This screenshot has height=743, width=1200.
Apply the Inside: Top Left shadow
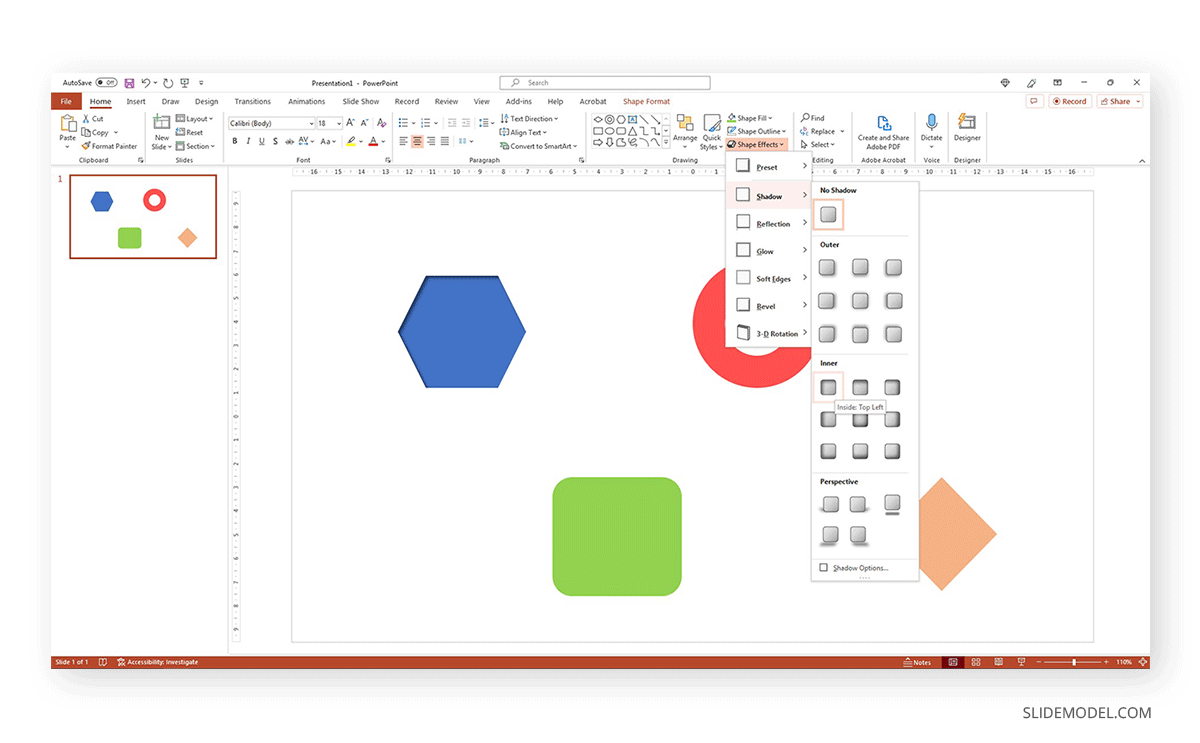tap(828, 386)
